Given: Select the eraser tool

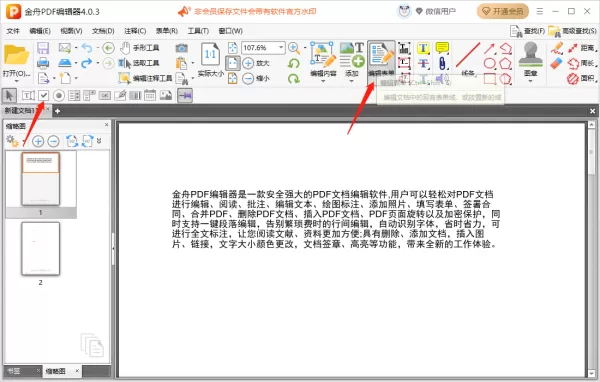Looking at the screenshot, I should pos(557,63).
